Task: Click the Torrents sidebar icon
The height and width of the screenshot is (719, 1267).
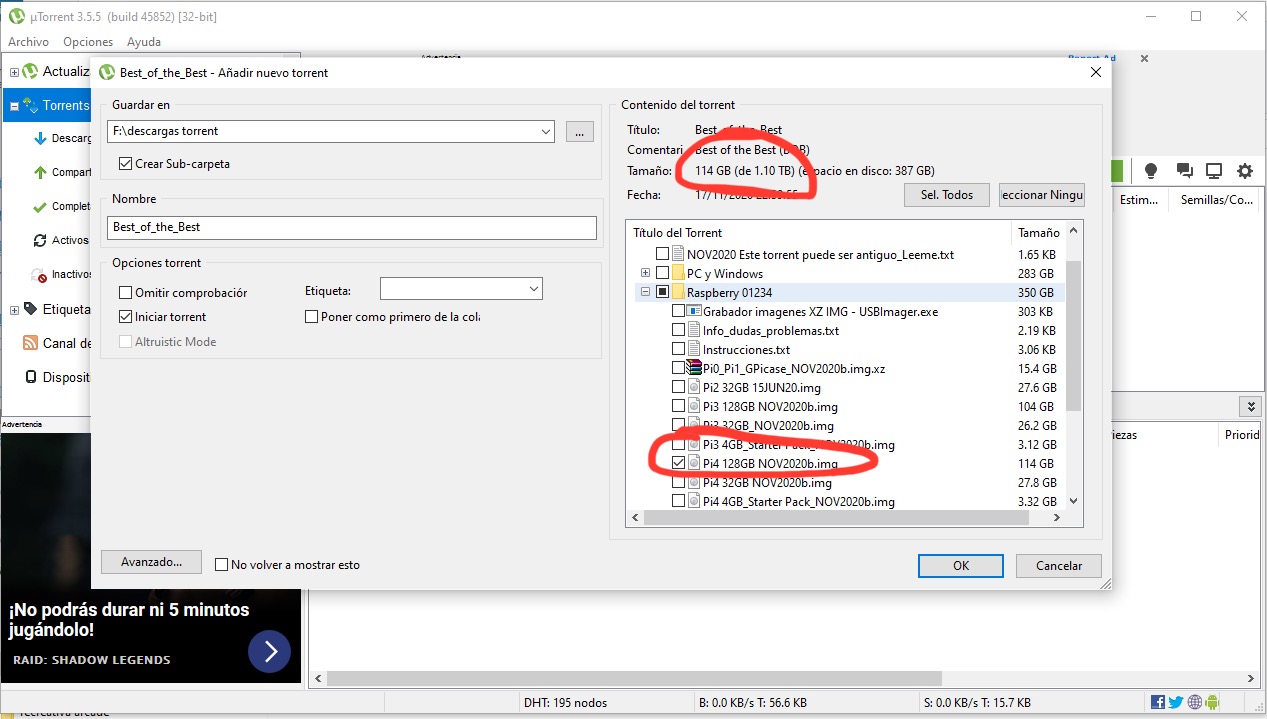Action: [31, 105]
